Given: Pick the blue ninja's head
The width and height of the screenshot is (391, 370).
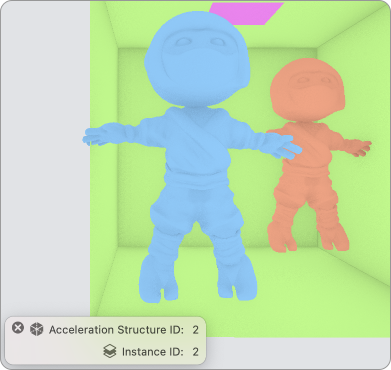Looking at the screenshot, I should click(197, 59).
